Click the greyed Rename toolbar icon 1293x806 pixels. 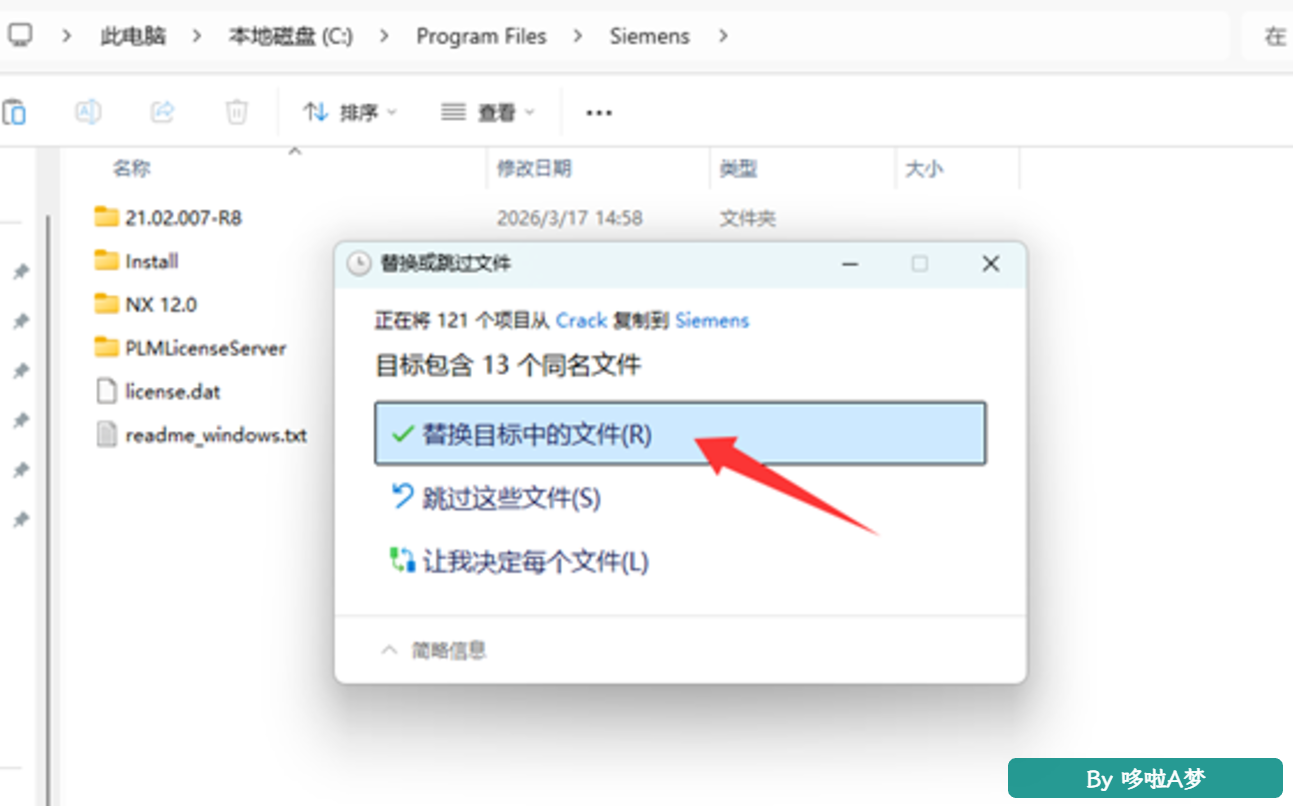(88, 112)
